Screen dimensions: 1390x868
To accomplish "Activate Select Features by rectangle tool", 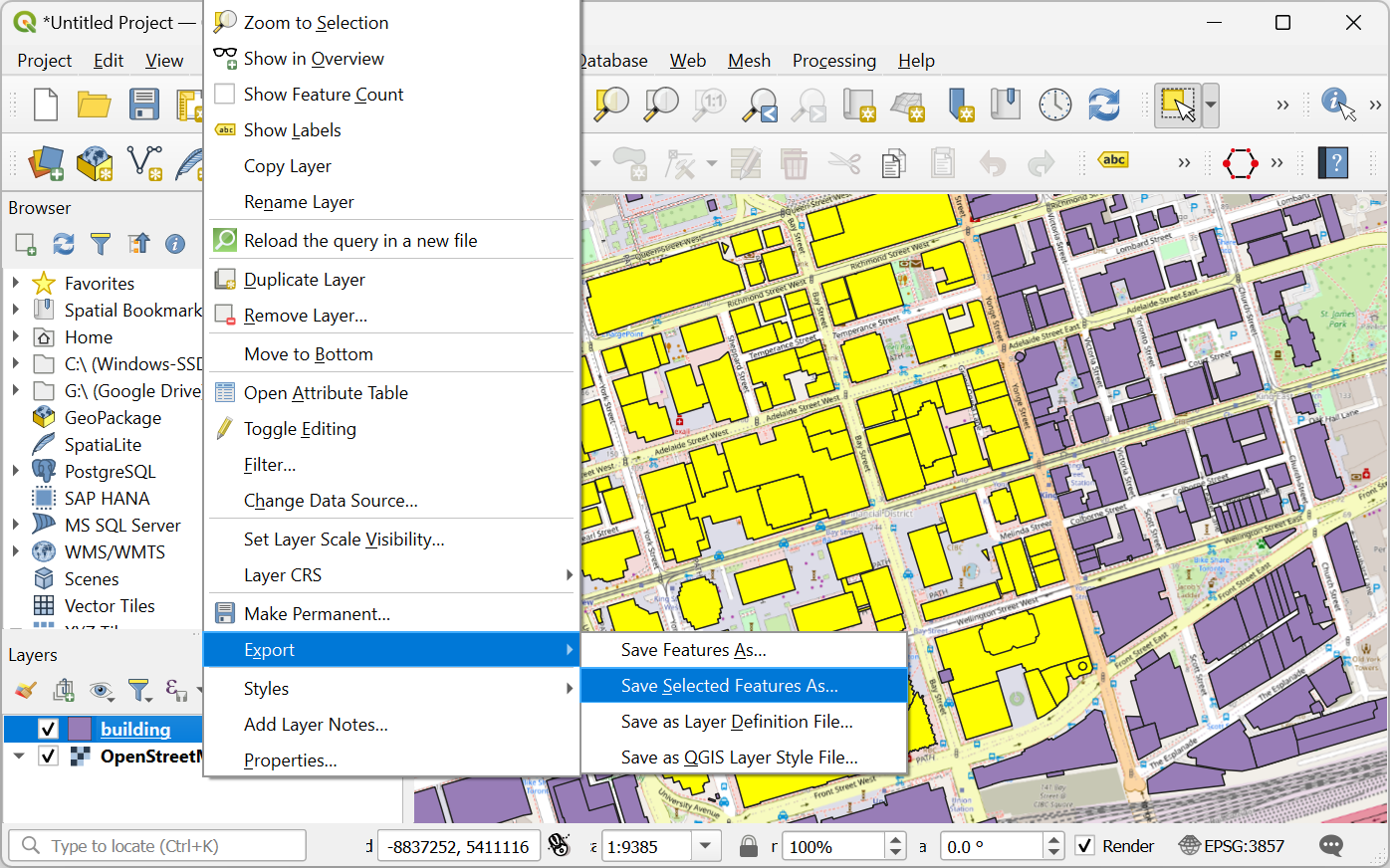I will click(x=1178, y=105).
